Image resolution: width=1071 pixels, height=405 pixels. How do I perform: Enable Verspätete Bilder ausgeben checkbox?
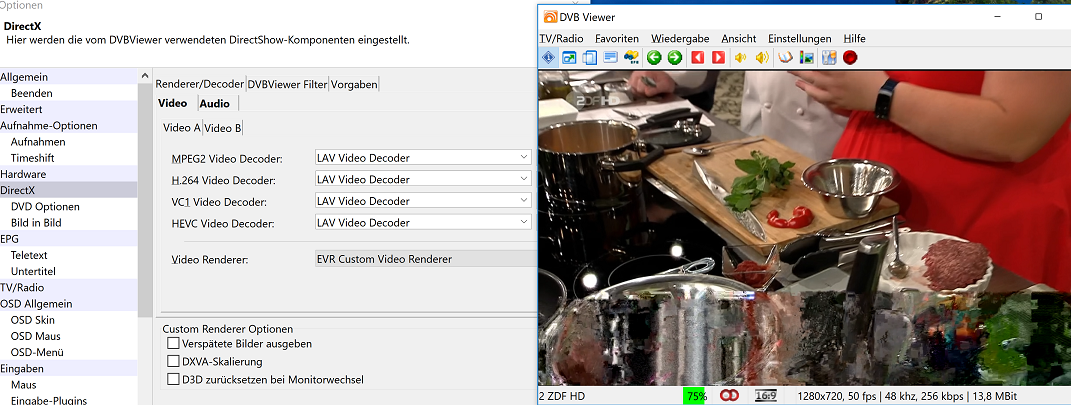[173, 344]
